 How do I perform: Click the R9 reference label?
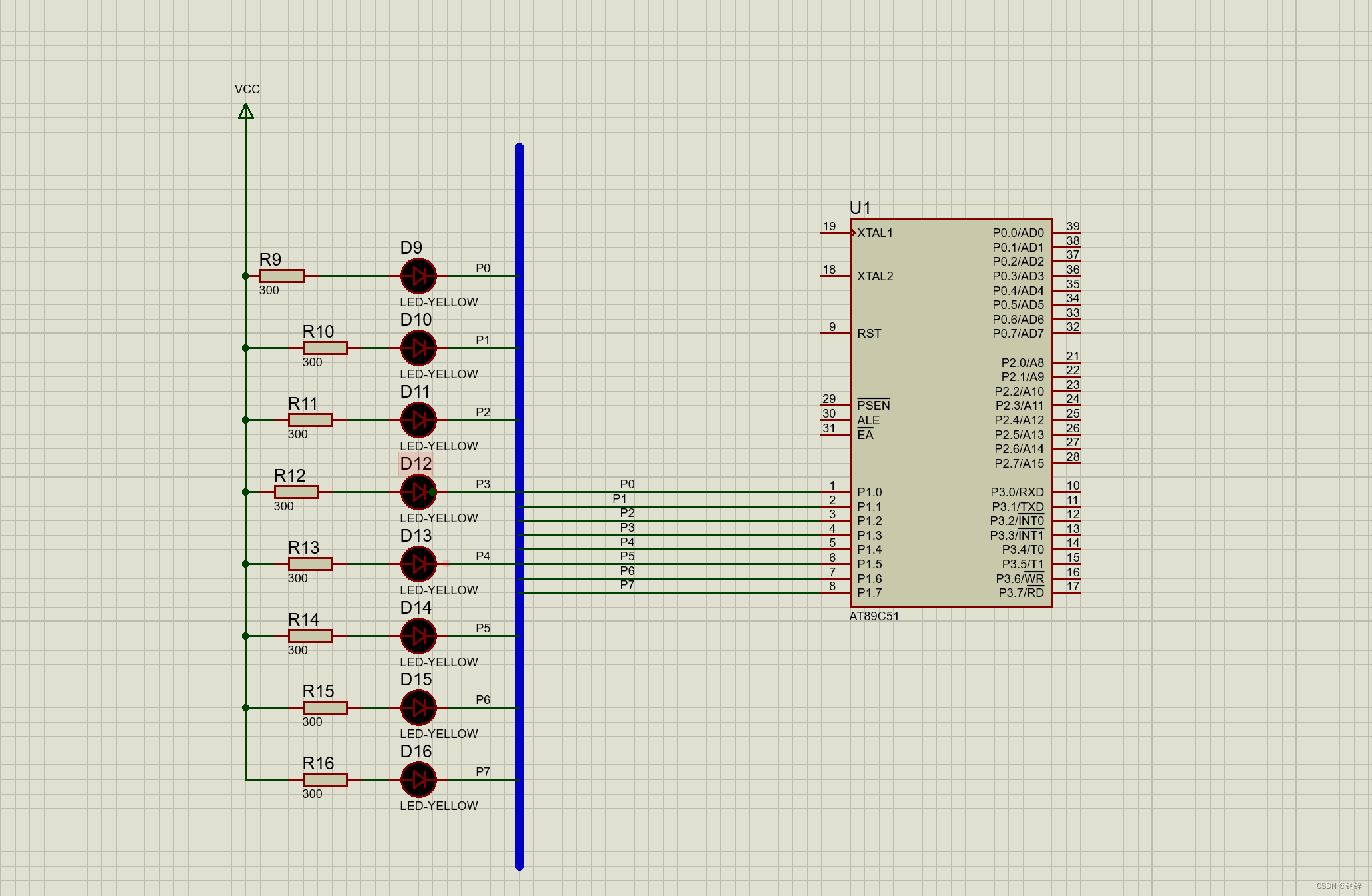[x=270, y=259]
